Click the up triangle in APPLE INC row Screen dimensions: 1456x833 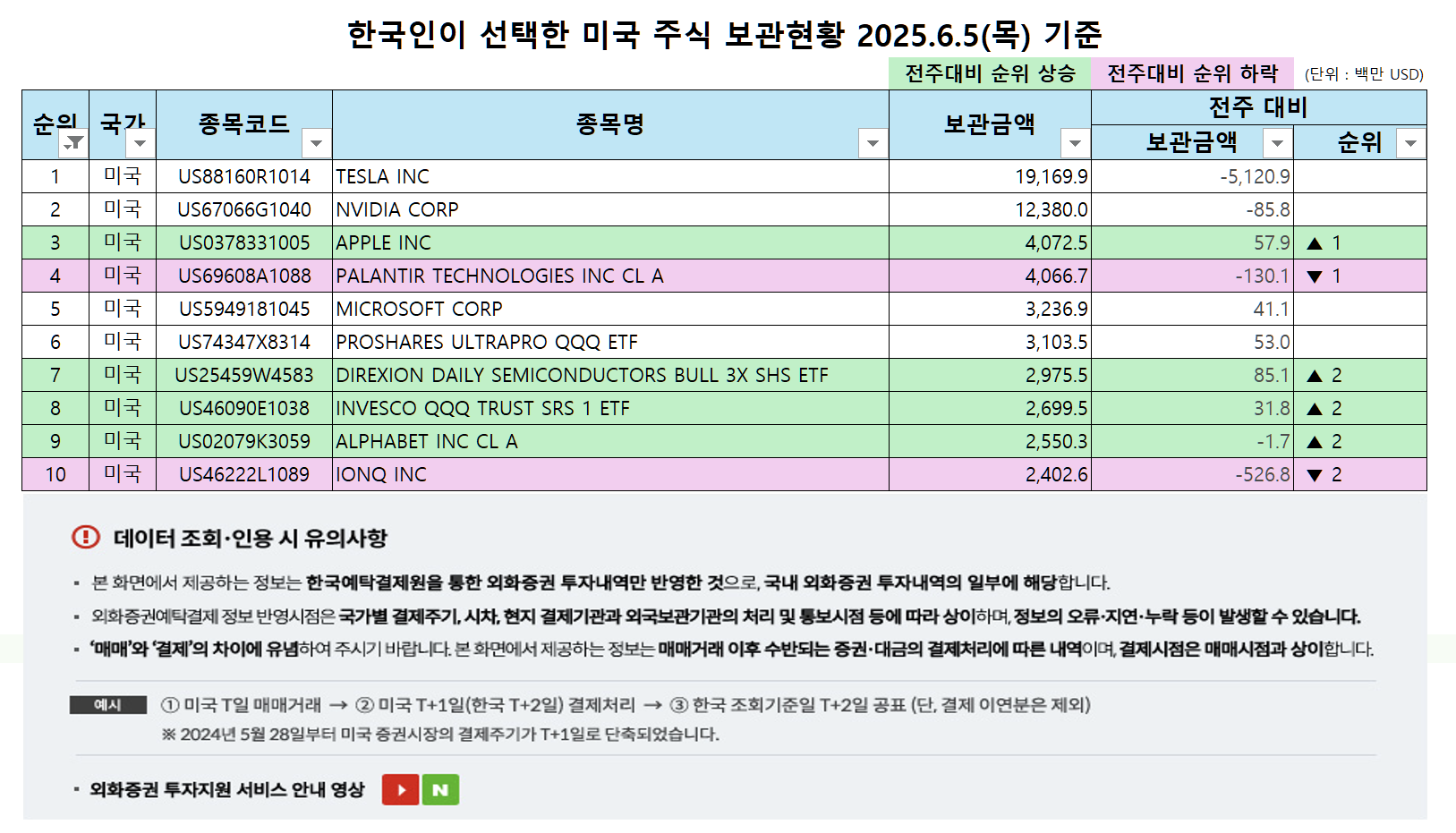point(1315,243)
